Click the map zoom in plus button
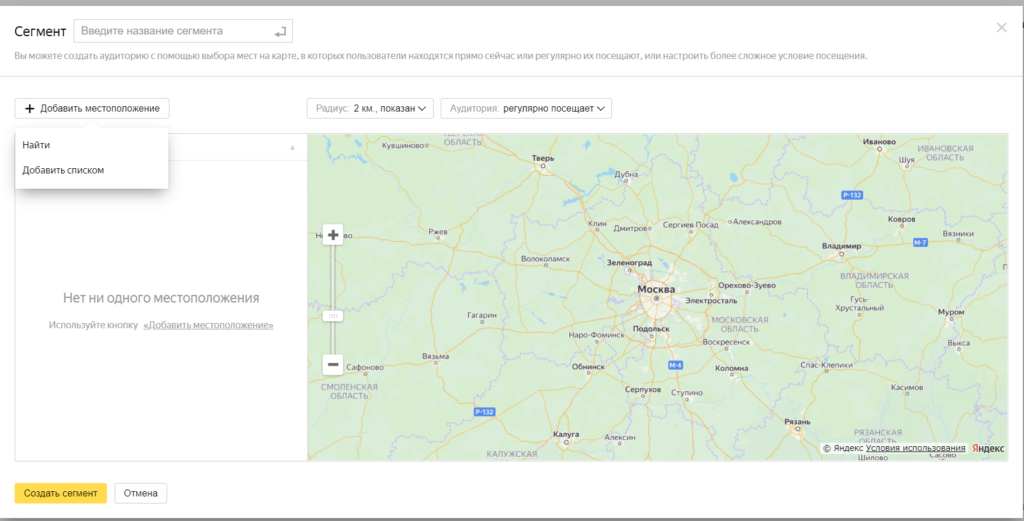Screen dimensions: 1024x521 (333, 235)
